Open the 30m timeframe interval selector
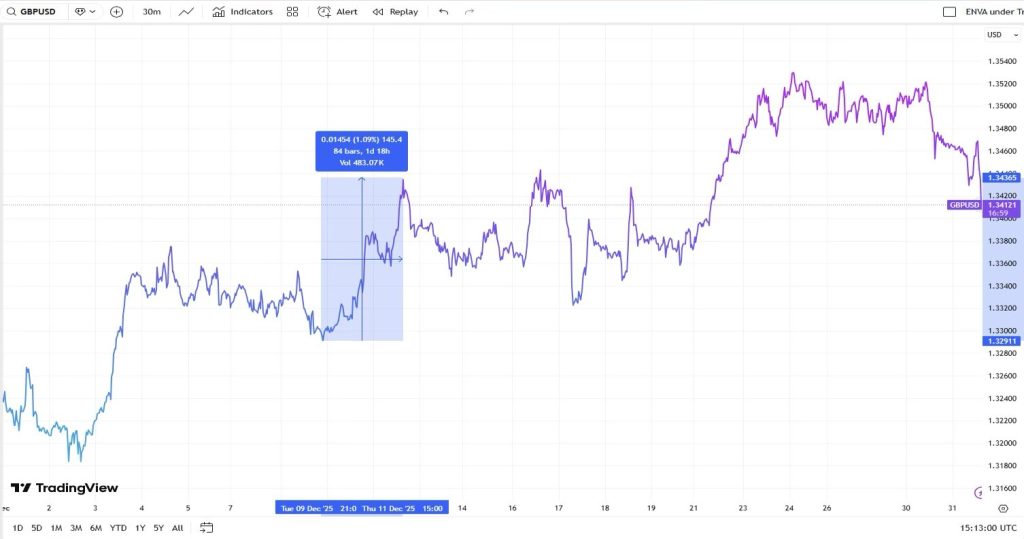This screenshot has width=1024, height=539. coord(152,12)
